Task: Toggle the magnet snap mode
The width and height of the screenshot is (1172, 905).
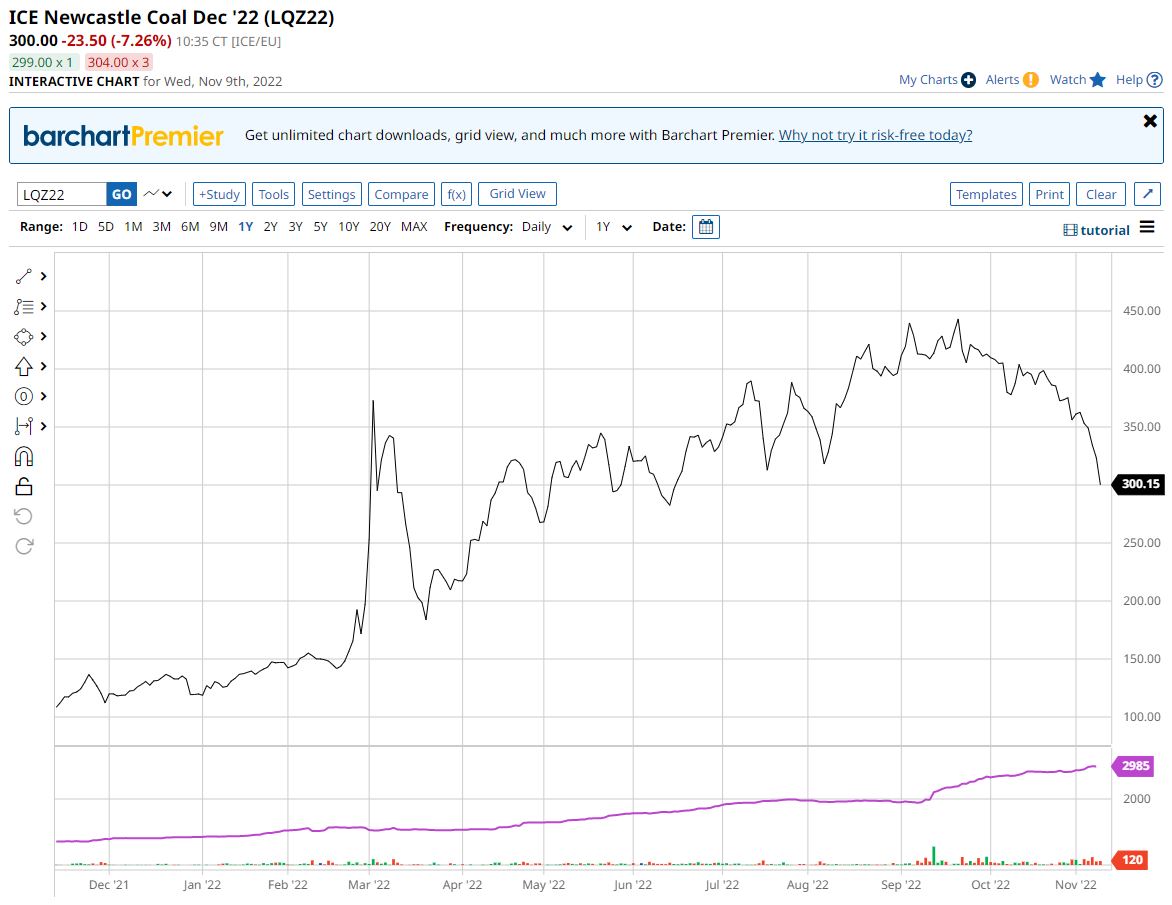Action: click(25, 457)
